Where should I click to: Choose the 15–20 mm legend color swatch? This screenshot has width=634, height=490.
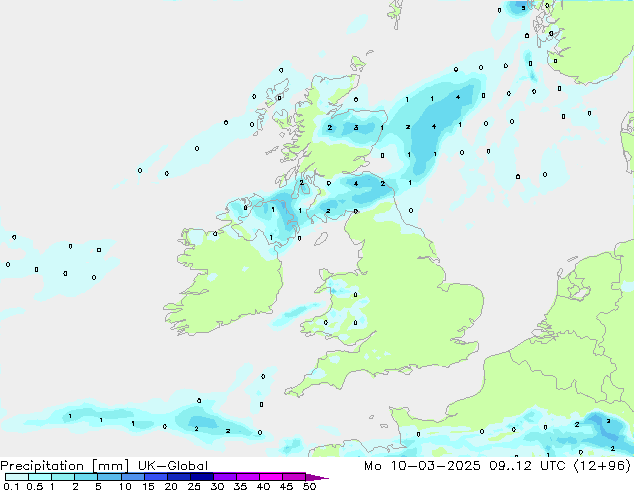[x=156, y=477]
